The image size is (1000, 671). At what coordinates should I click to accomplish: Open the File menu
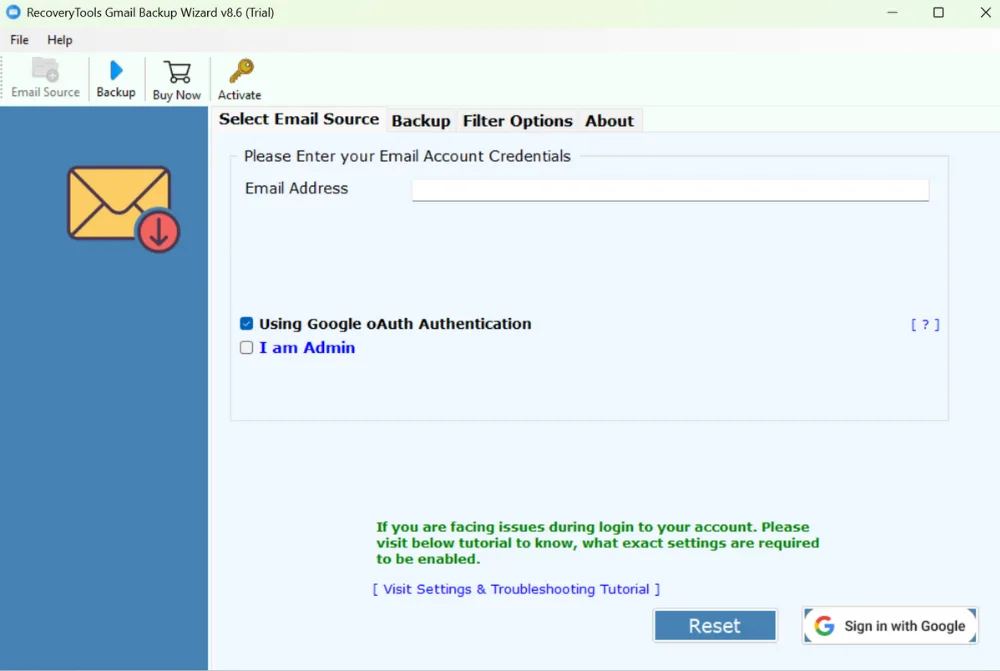[20, 40]
